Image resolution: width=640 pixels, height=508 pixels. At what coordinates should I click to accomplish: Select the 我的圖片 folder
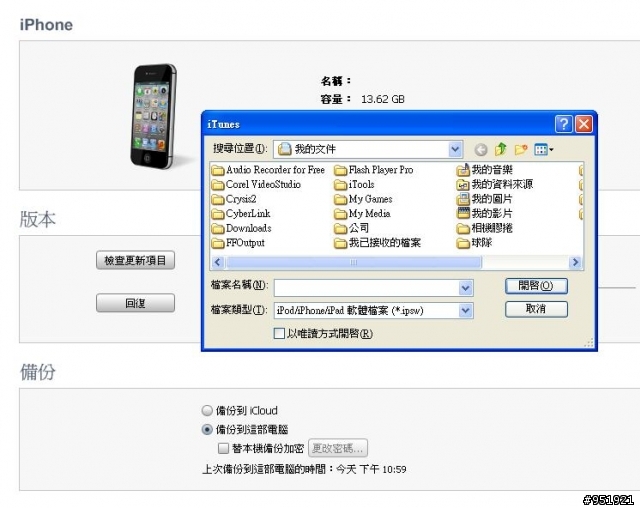point(484,199)
